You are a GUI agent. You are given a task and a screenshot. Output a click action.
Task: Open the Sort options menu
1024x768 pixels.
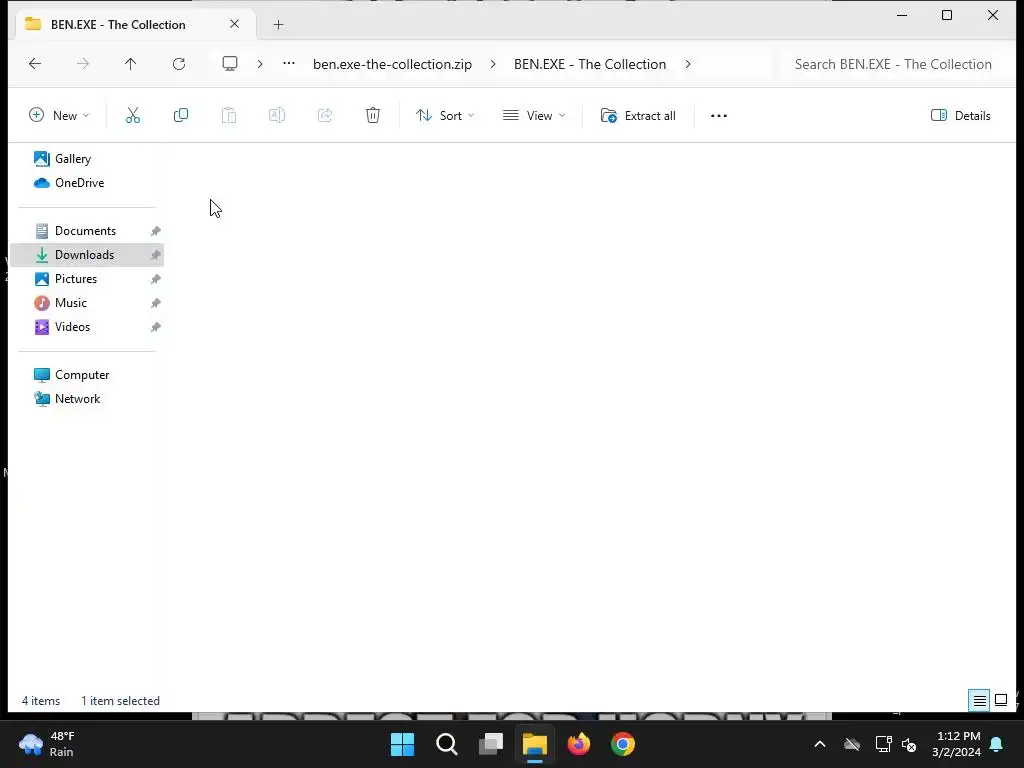[x=445, y=116]
